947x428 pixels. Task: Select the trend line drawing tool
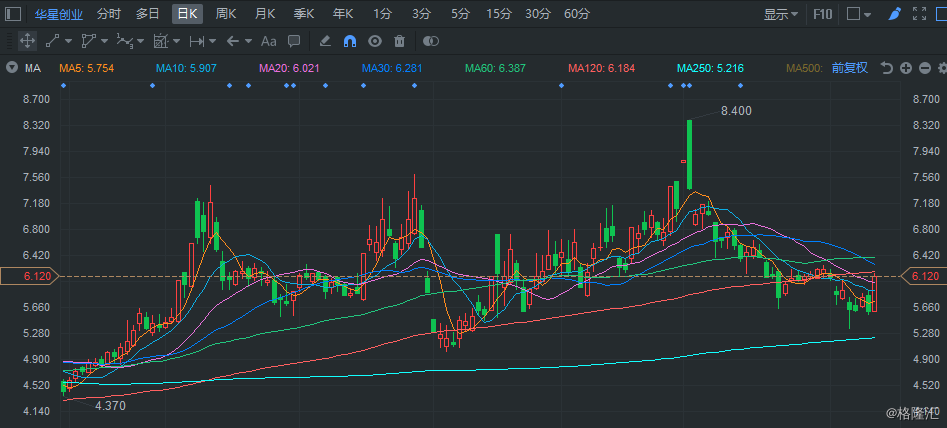click(x=53, y=41)
